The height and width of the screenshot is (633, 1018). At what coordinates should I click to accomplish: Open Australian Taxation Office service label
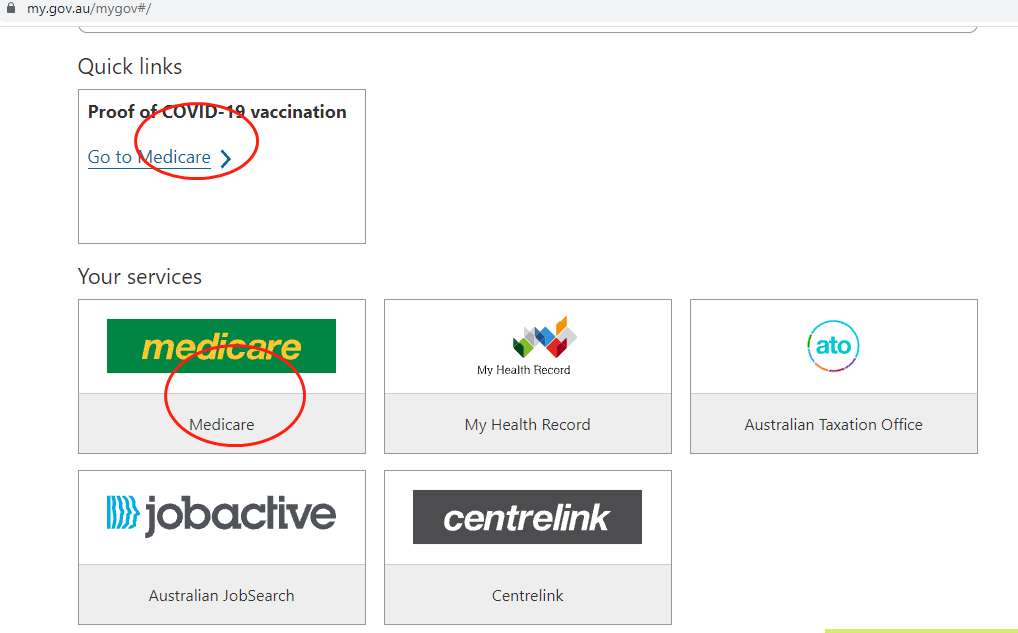tap(834, 425)
